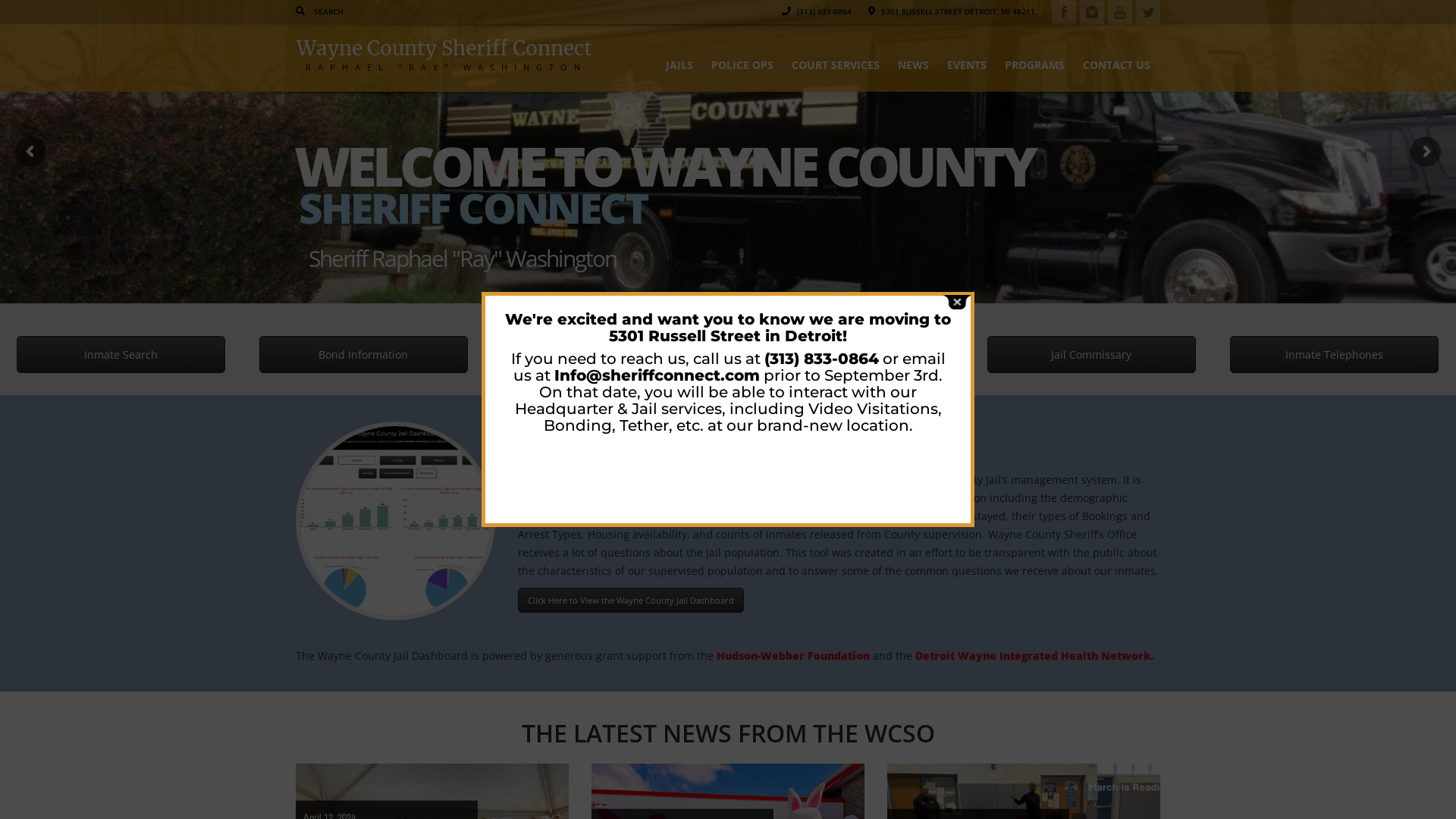This screenshot has width=1456, height=819.
Task: Click Hudson-Webber Foundation hyperlink
Action: (793, 655)
